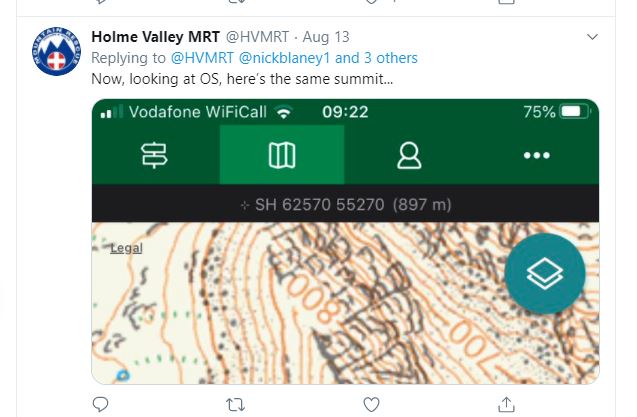Switch to the map tab icon
The width and height of the screenshot is (637, 417).
[282, 155]
